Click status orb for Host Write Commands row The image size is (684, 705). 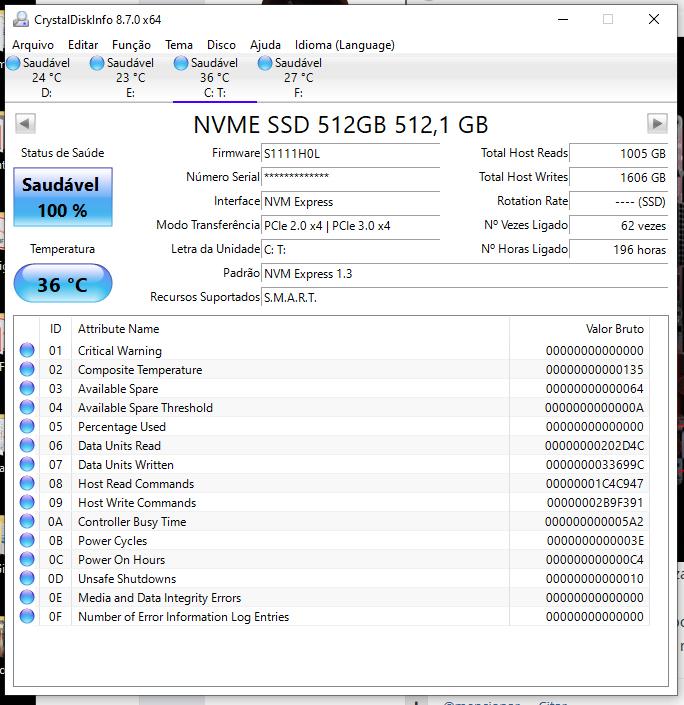pyautogui.click(x=27, y=502)
